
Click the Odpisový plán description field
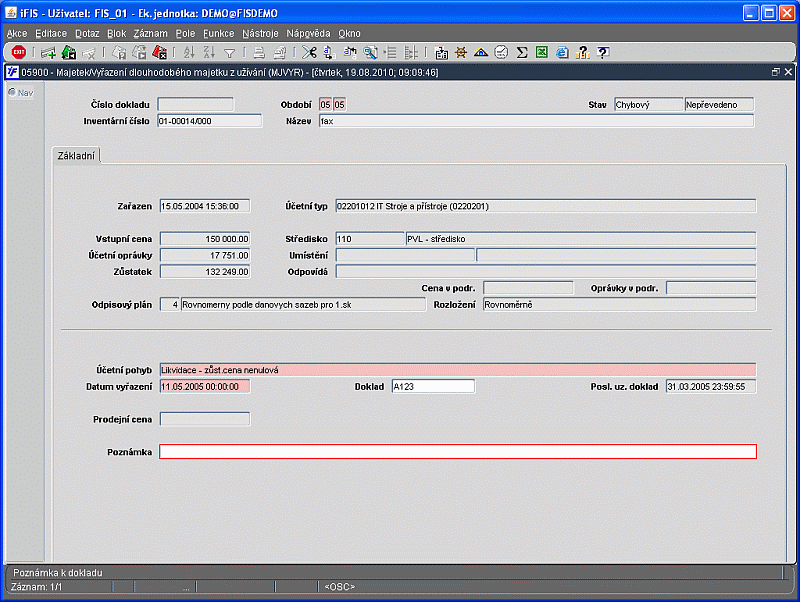click(x=303, y=305)
